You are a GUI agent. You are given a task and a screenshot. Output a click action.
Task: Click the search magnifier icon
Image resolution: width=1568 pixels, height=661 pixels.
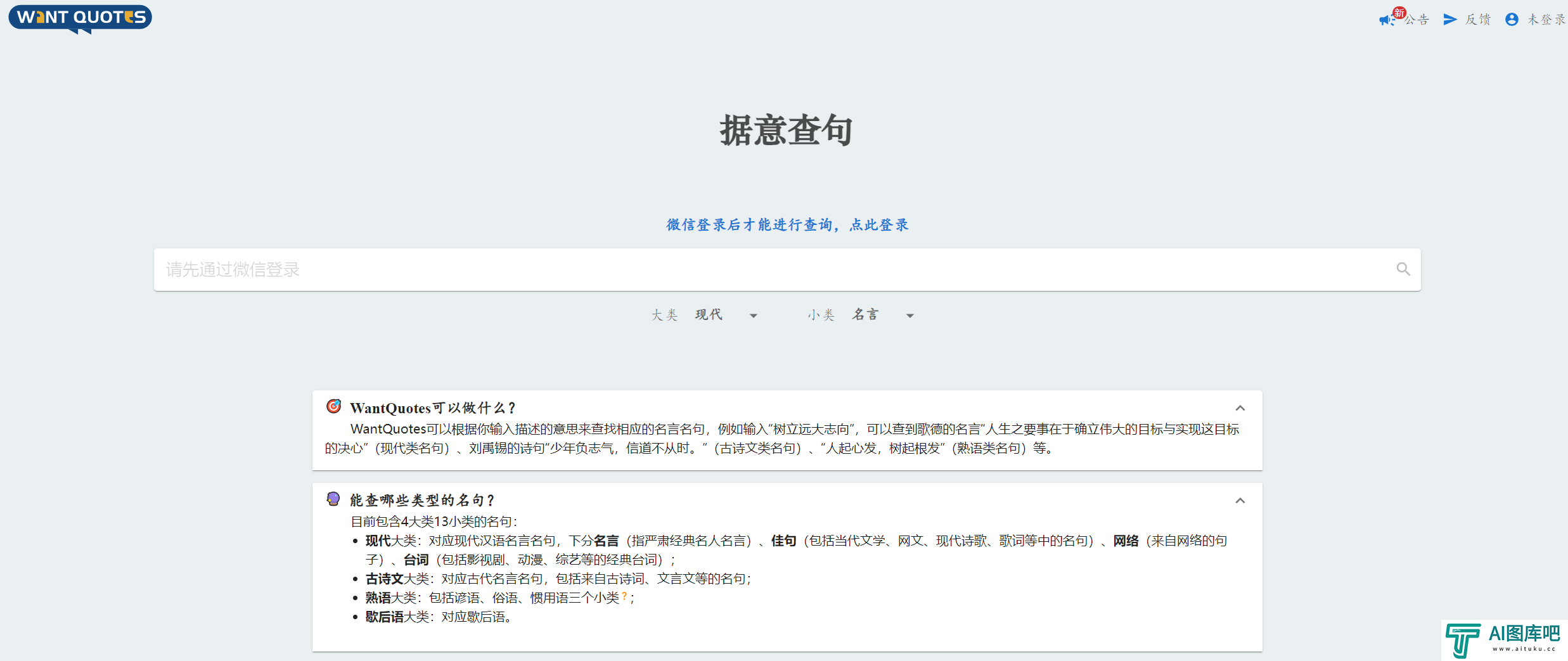[1403, 269]
